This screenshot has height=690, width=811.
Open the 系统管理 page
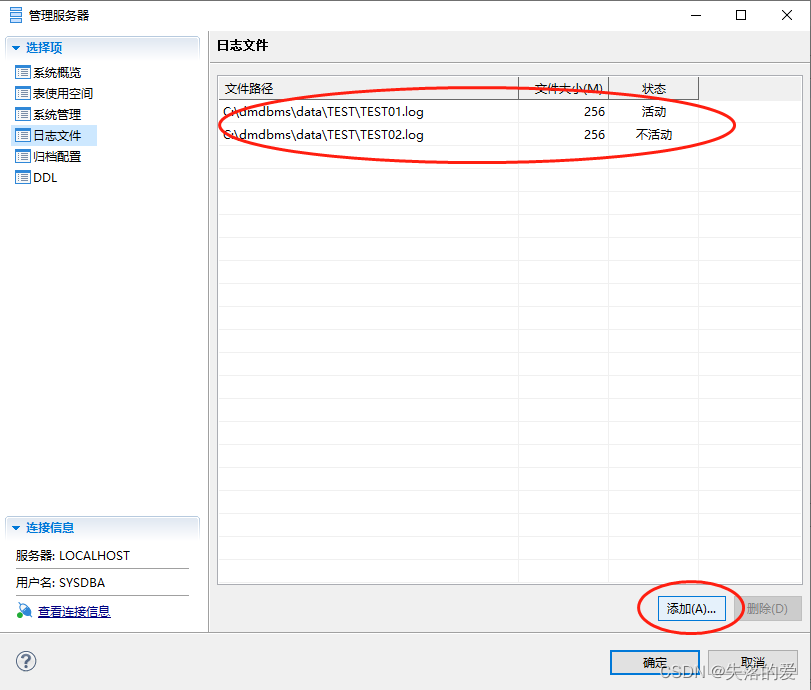point(57,114)
